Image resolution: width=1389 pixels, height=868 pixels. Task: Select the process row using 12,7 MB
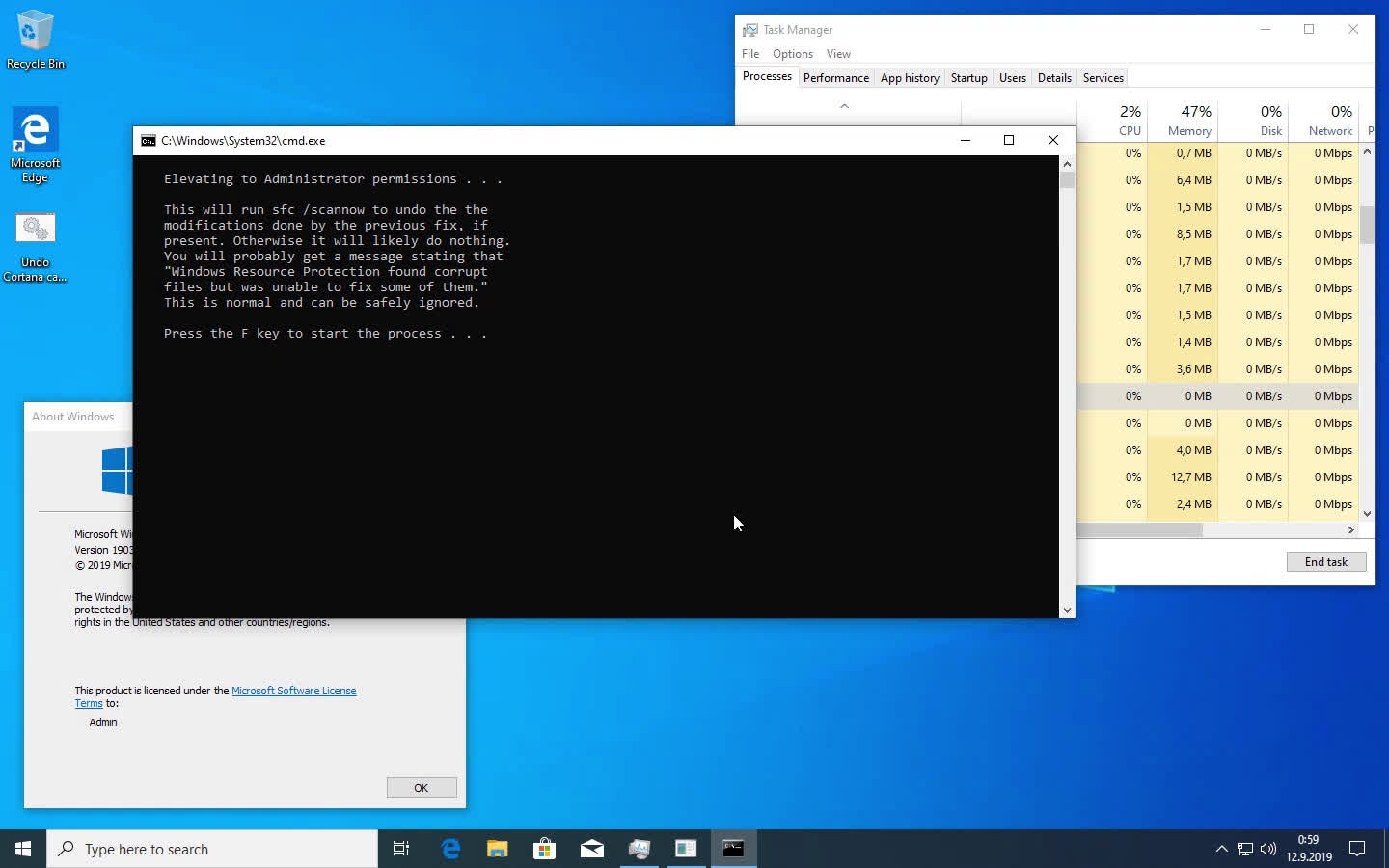pos(1217,477)
